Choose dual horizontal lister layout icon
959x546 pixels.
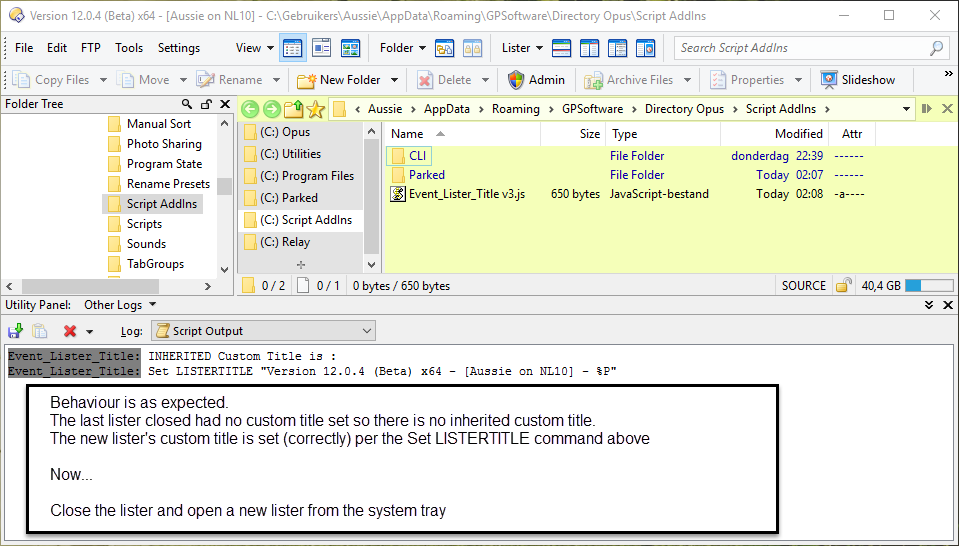(618, 48)
